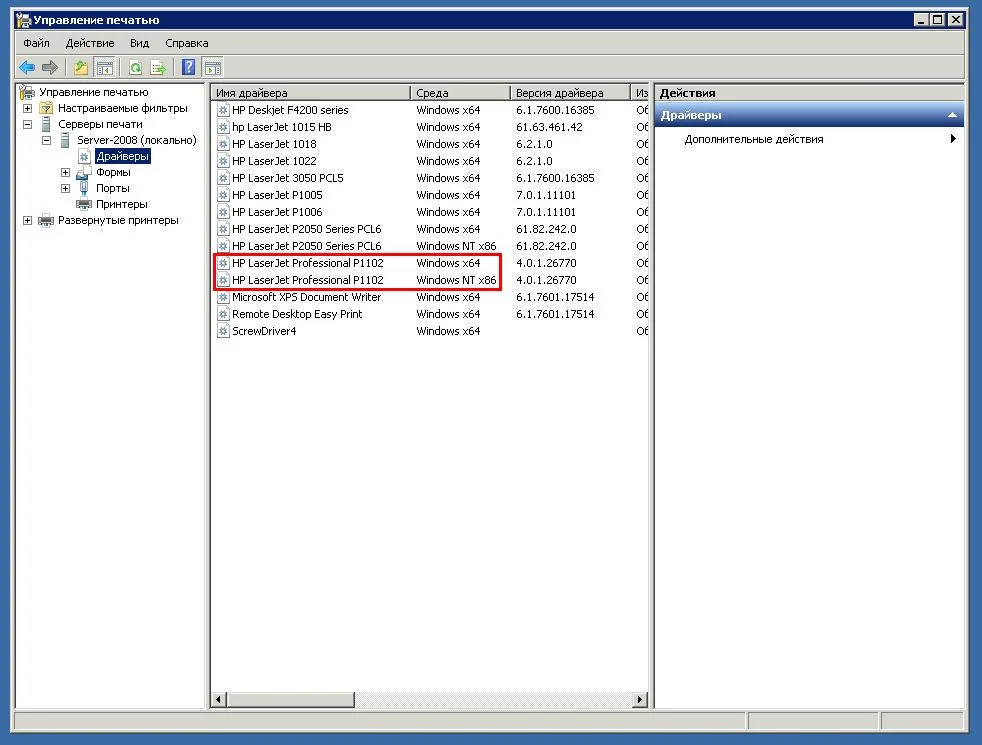This screenshot has height=745, width=982.
Task: Open the Действие menu
Action: pyautogui.click(x=90, y=43)
